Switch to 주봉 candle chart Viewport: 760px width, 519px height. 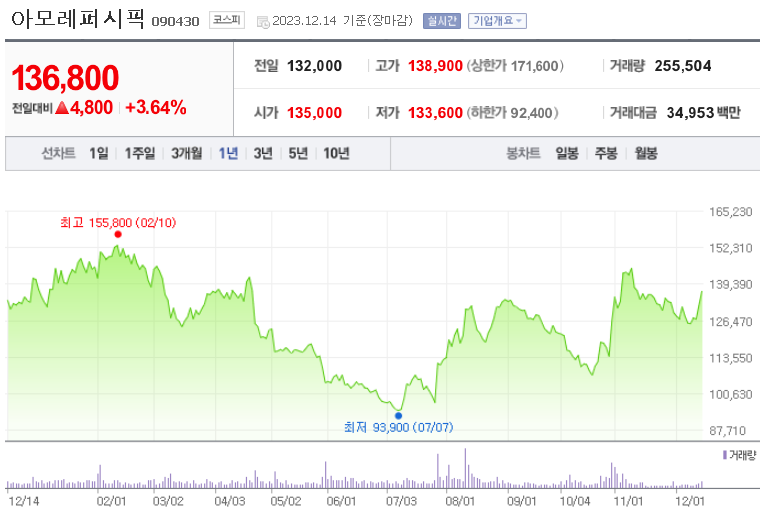point(606,154)
